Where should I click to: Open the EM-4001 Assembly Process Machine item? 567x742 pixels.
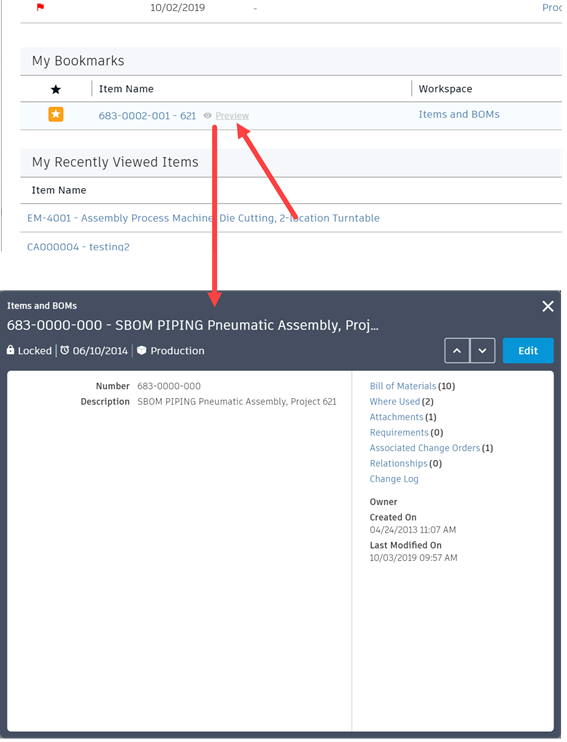(x=203, y=218)
